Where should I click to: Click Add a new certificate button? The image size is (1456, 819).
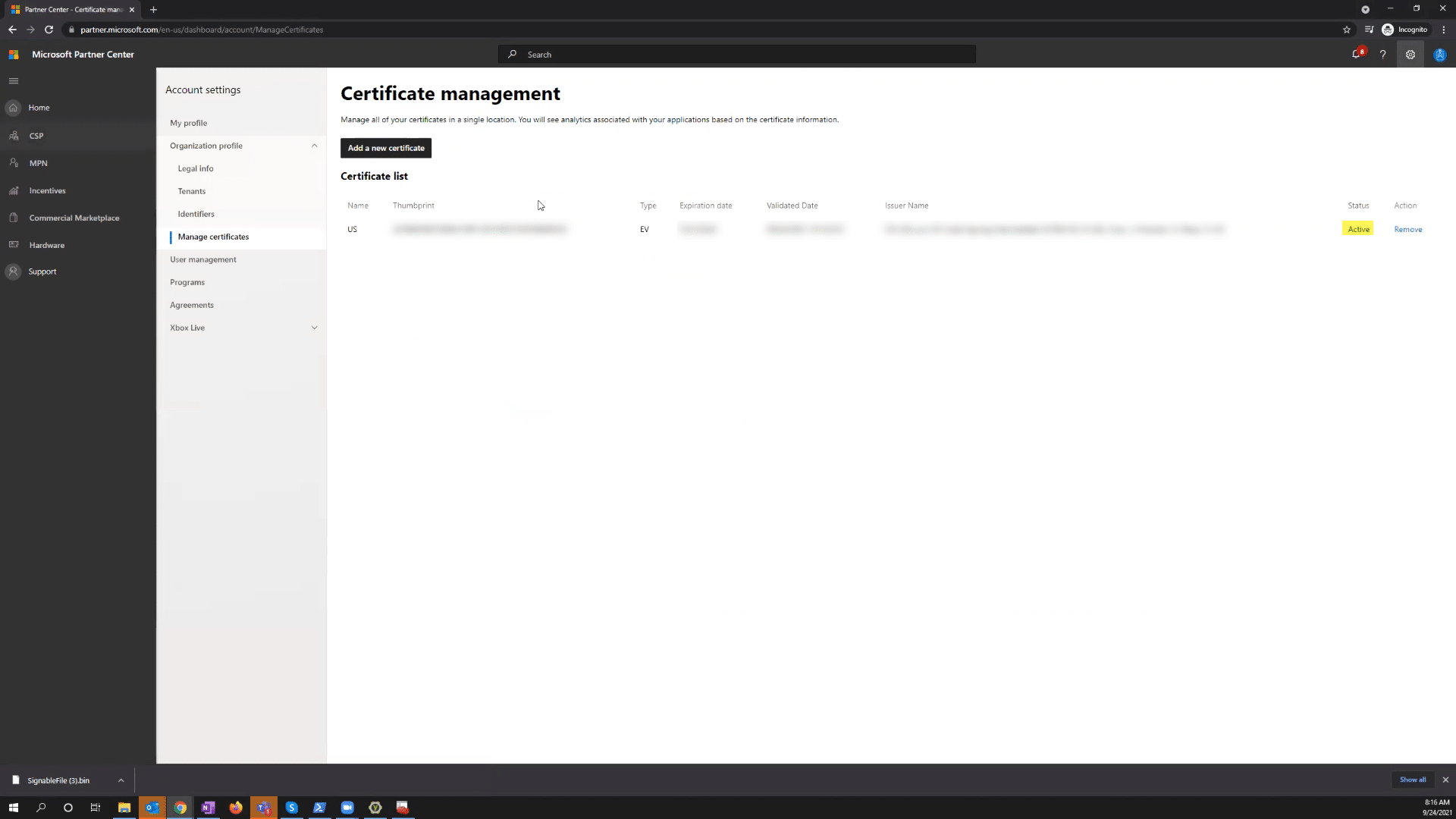click(386, 148)
